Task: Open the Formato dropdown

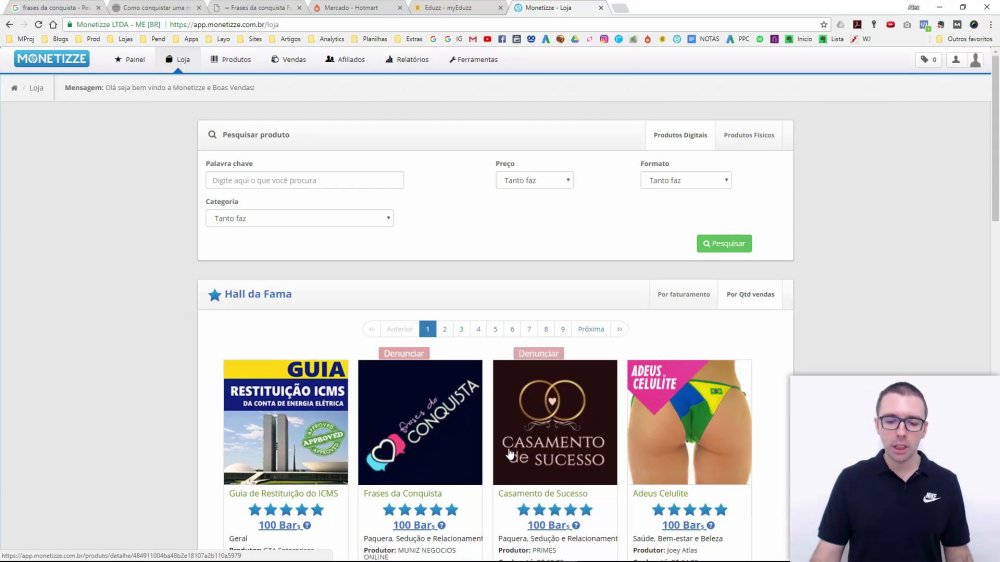Action: [686, 181]
